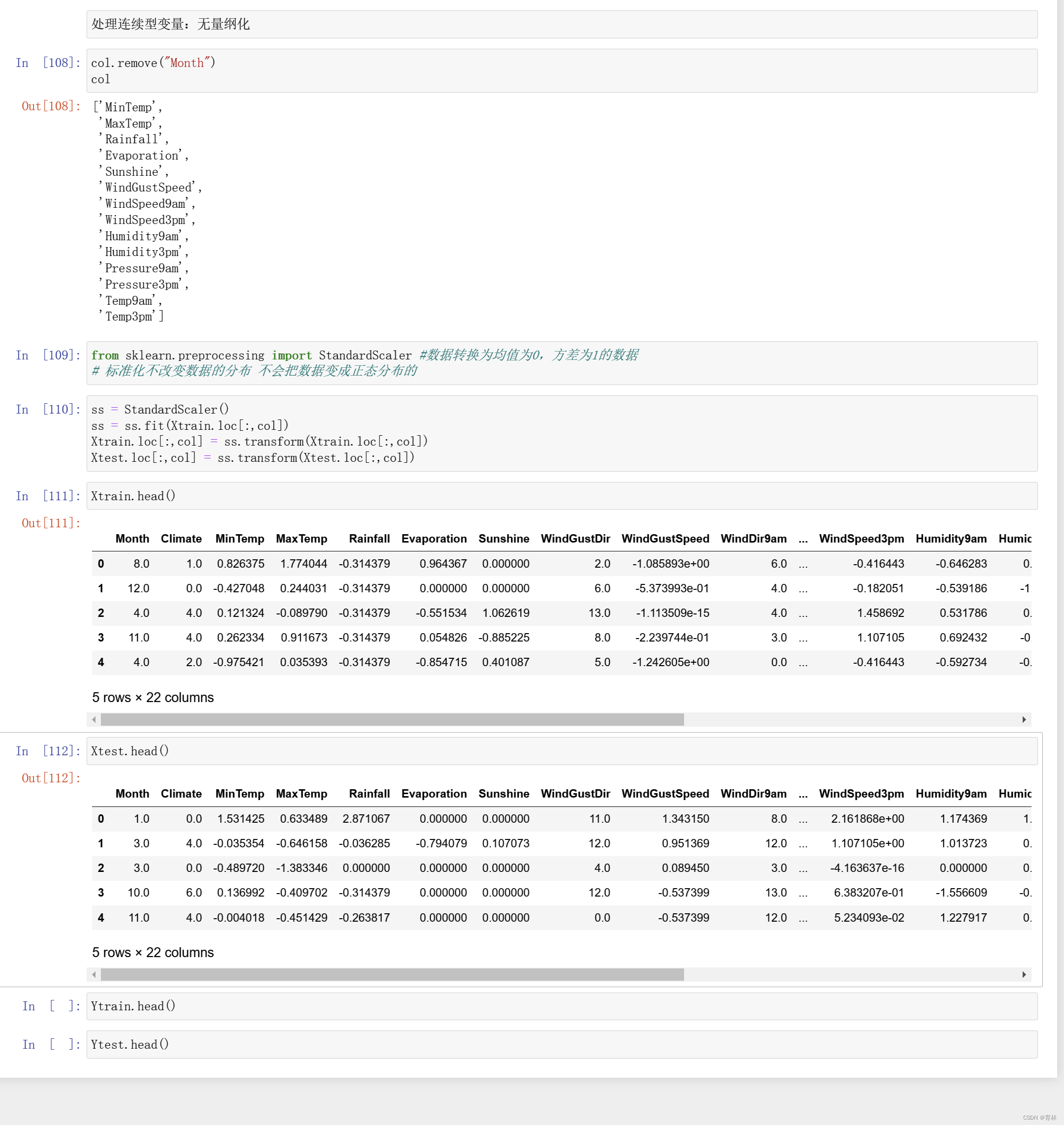
Task: Click right arrow of Xtrain table scrollbar
Action: click(1024, 719)
